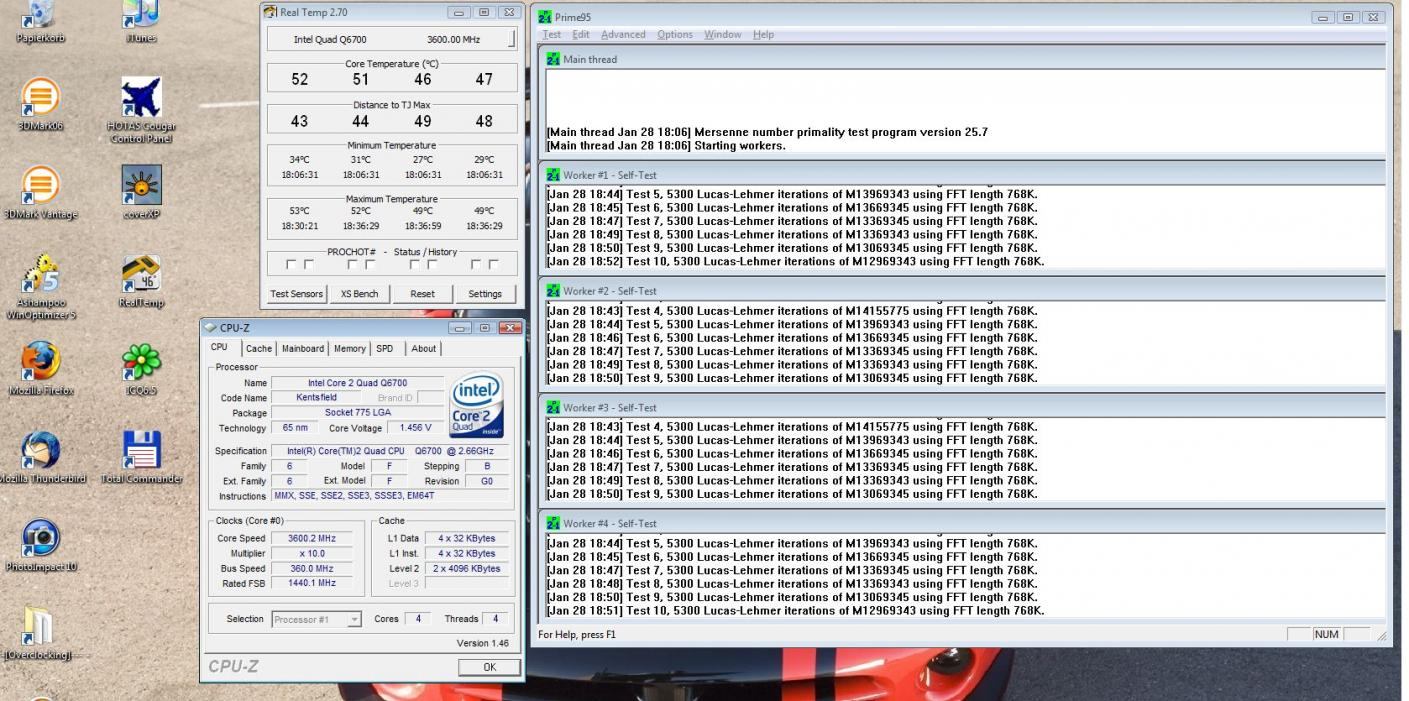Screen dimensions: 1409x701
Task: Click the Package value Socket 775 LGA
Action: pos(358,413)
